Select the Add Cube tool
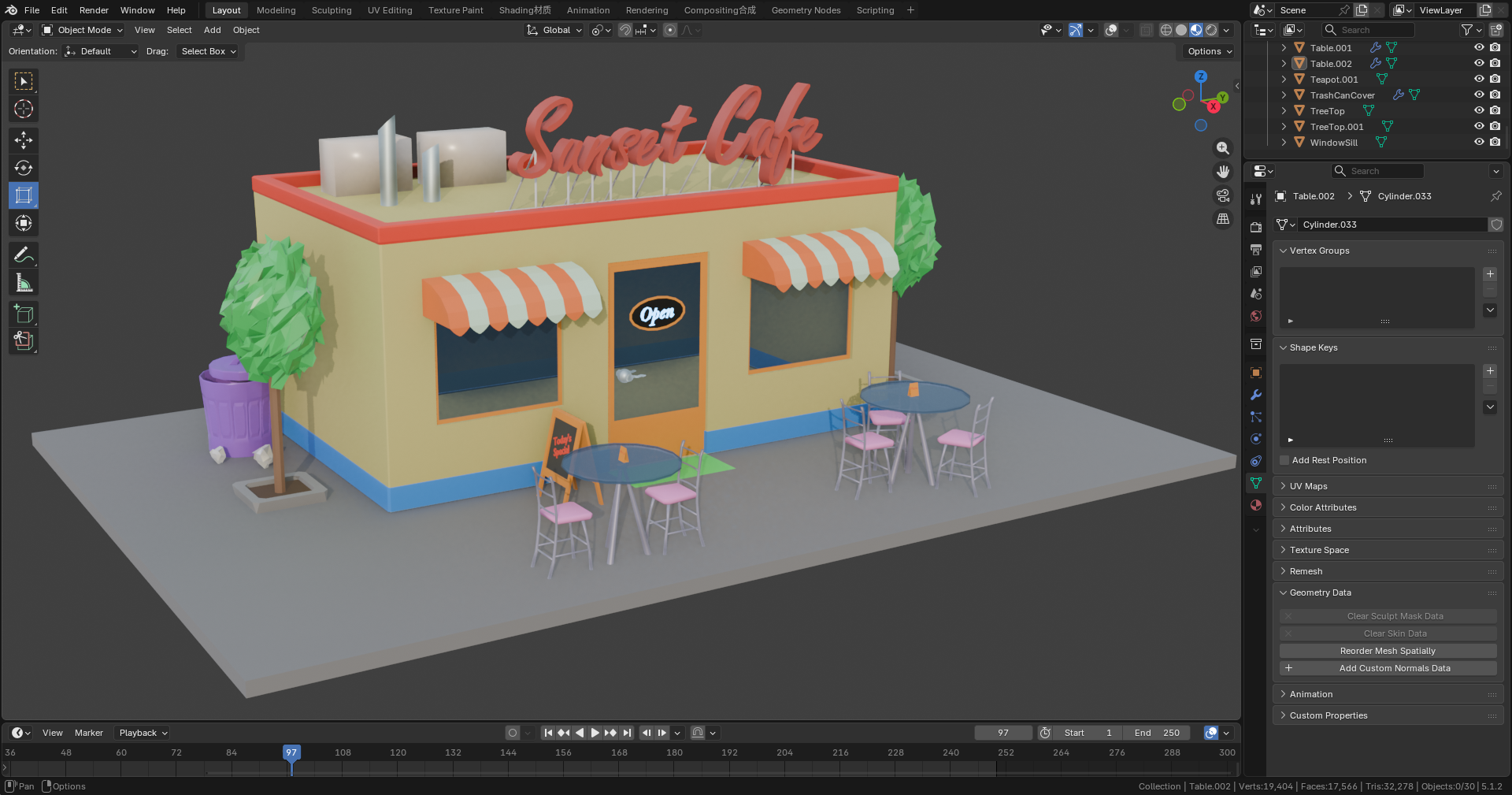1512x795 pixels. pos(24,314)
